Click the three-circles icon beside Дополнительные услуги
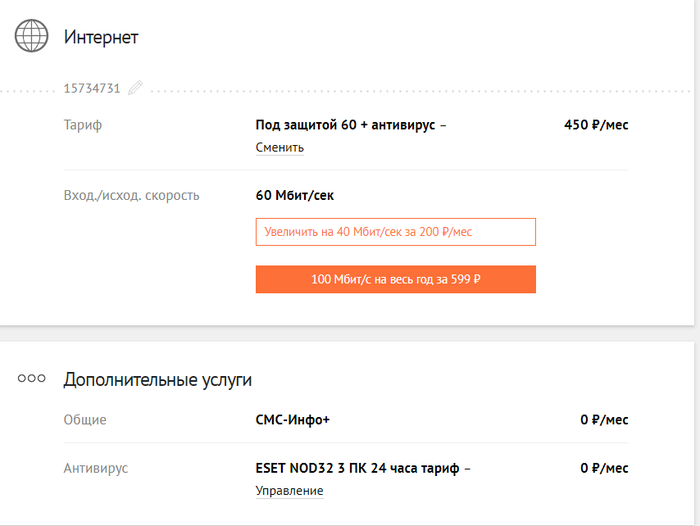The image size is (700, 526). (x=32, y=379)
